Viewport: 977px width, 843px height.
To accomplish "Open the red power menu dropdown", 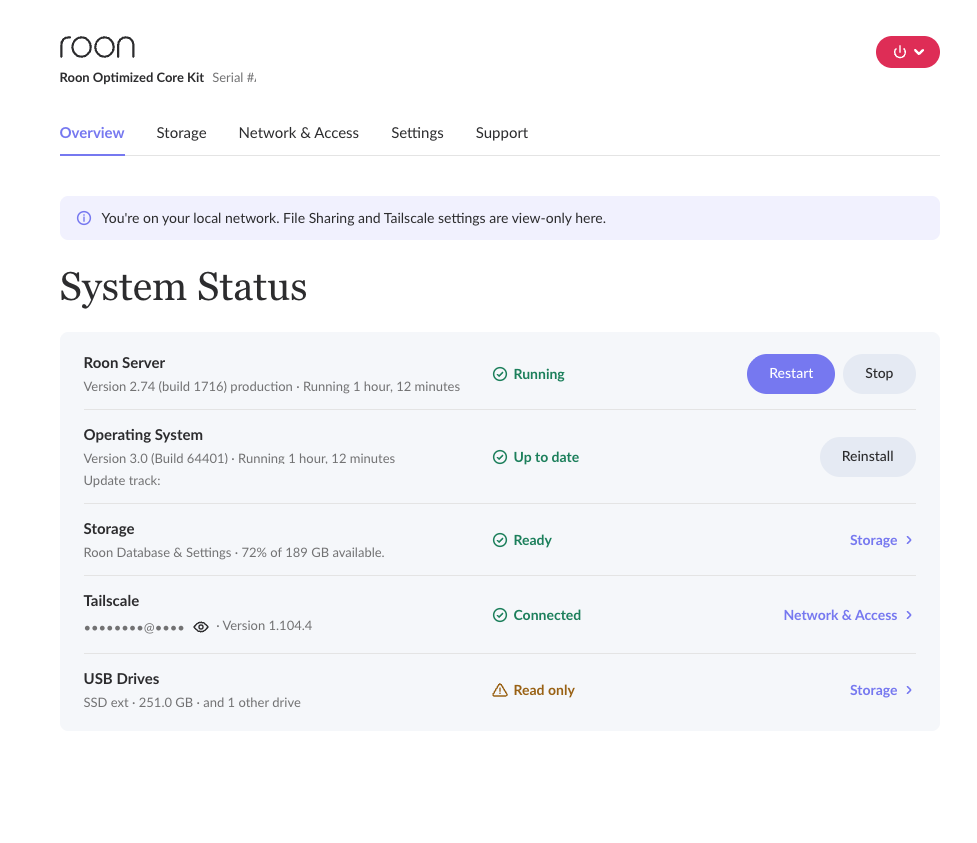I will click(x=907, y=52).
